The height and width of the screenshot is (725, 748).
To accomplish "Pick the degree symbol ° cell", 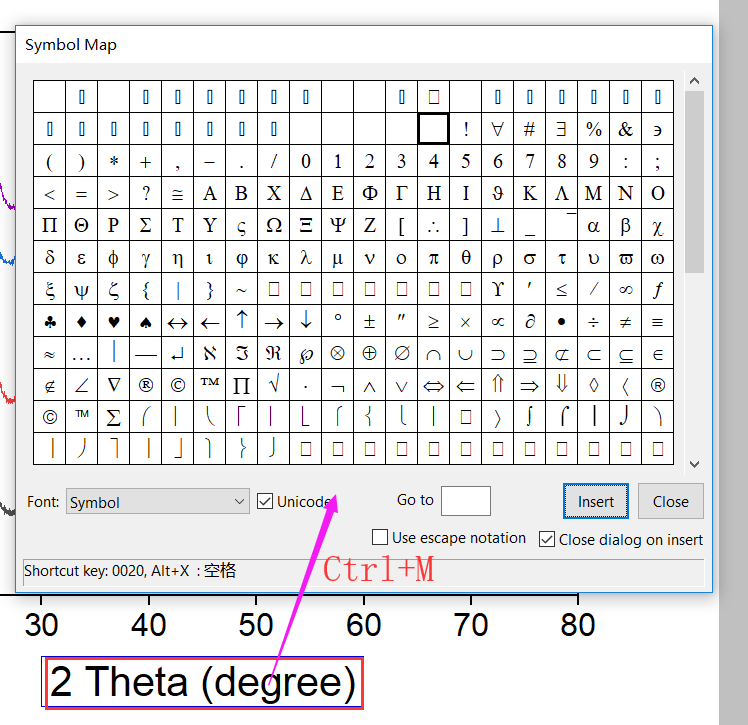I will pyautogui.click(x=338, y=321).
